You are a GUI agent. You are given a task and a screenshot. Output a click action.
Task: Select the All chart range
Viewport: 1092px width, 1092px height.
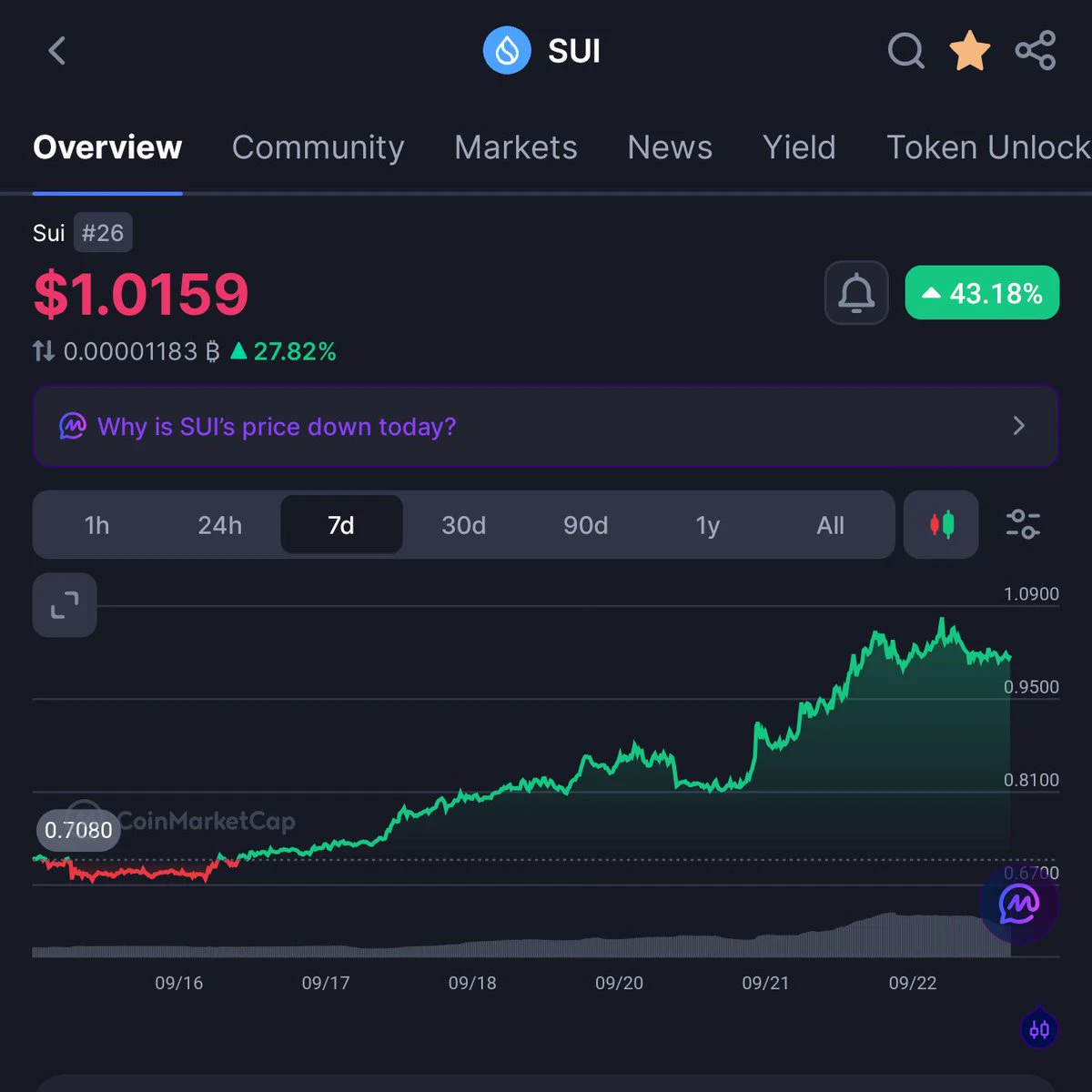pyautogui.click(x=830, y=525)
